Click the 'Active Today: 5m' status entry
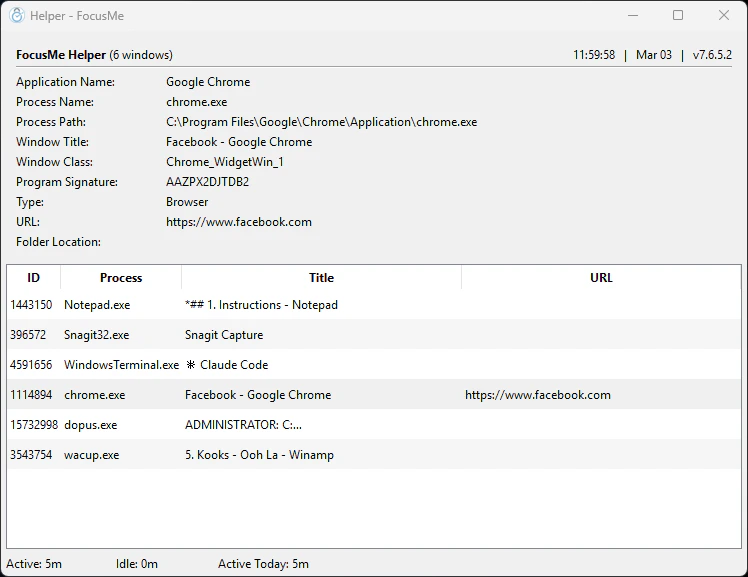The image size is (748, 577). [x=263, y=564]
